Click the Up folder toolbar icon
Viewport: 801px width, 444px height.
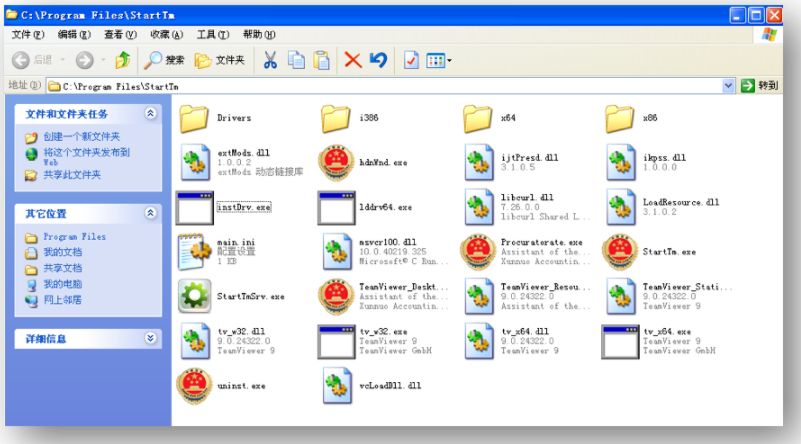pyautogui.click(x=117, y=60)
